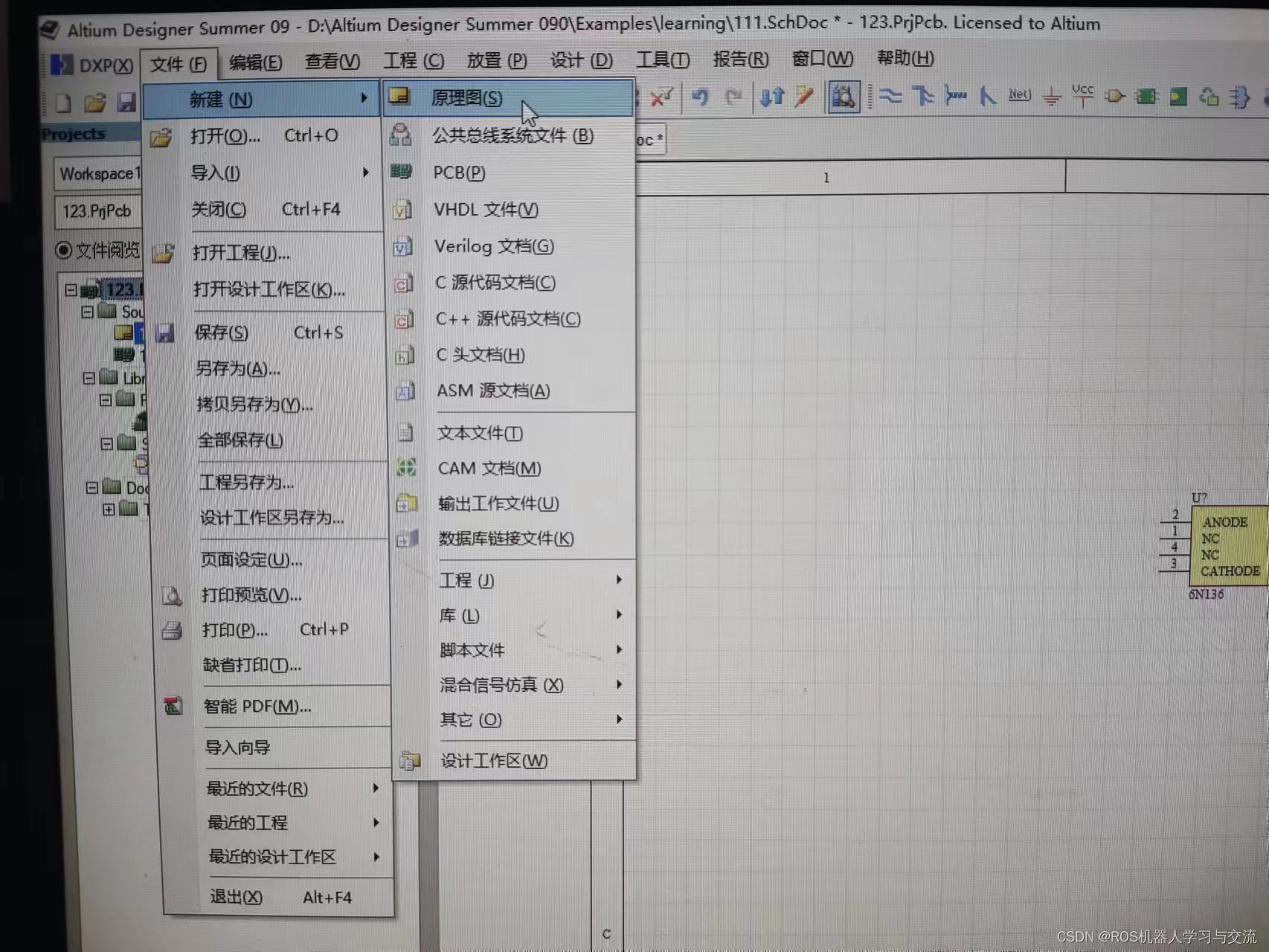The height and width of the screenshot is (952, 1269).
Task: Open the 帮助(H) menu
Action: tap(905, 57)
